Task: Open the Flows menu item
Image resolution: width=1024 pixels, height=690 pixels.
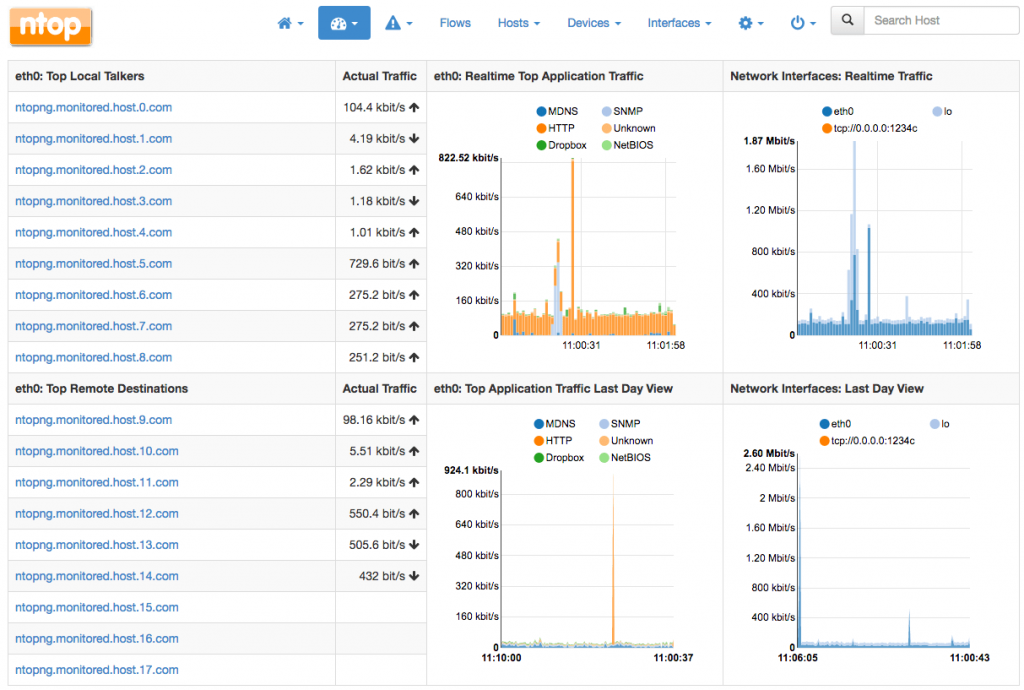Action: pos(455,23)
